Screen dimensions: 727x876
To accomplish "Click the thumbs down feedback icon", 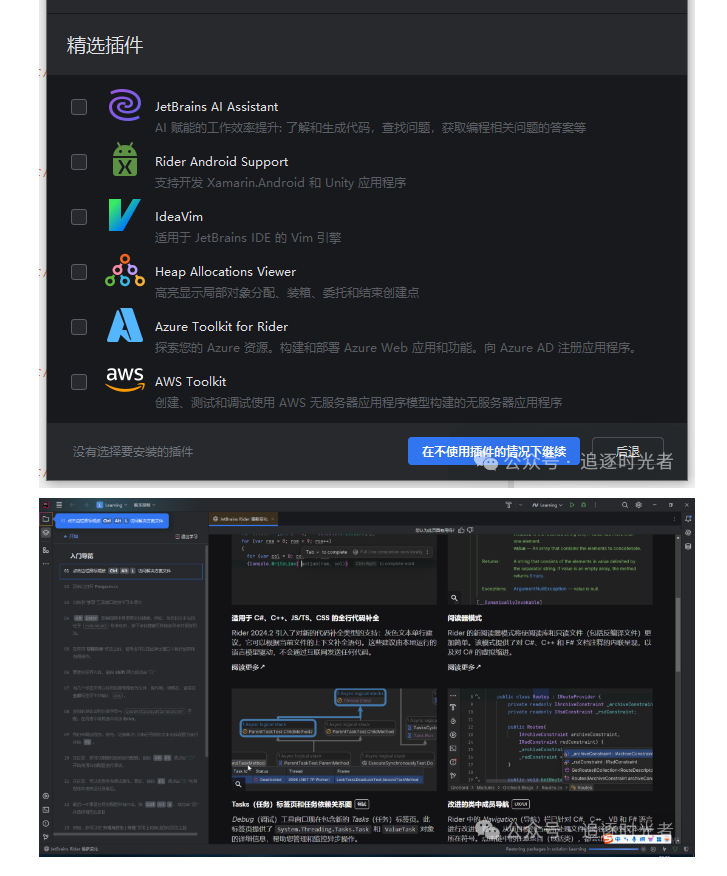I will tap(470, 530).
